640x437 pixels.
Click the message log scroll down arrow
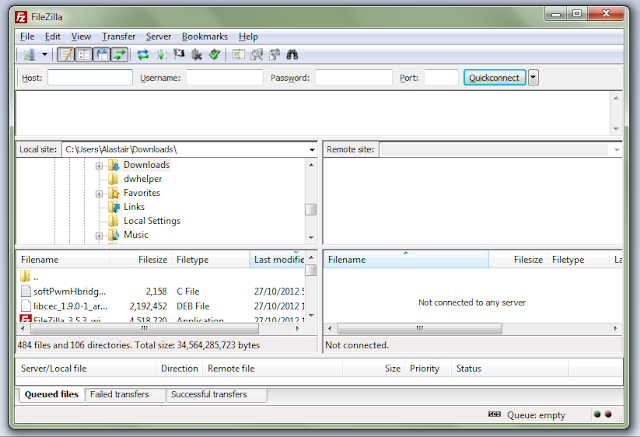tap(616, 129)
